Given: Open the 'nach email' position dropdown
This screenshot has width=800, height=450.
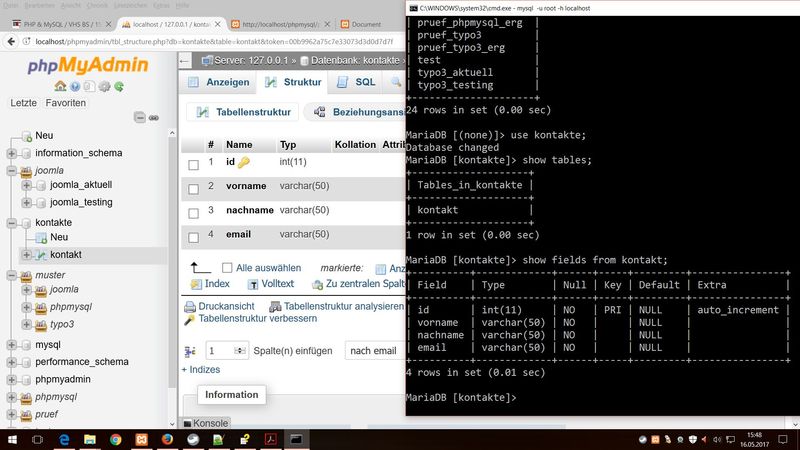Looking at the screenshot, I should [x=374, y=351].
